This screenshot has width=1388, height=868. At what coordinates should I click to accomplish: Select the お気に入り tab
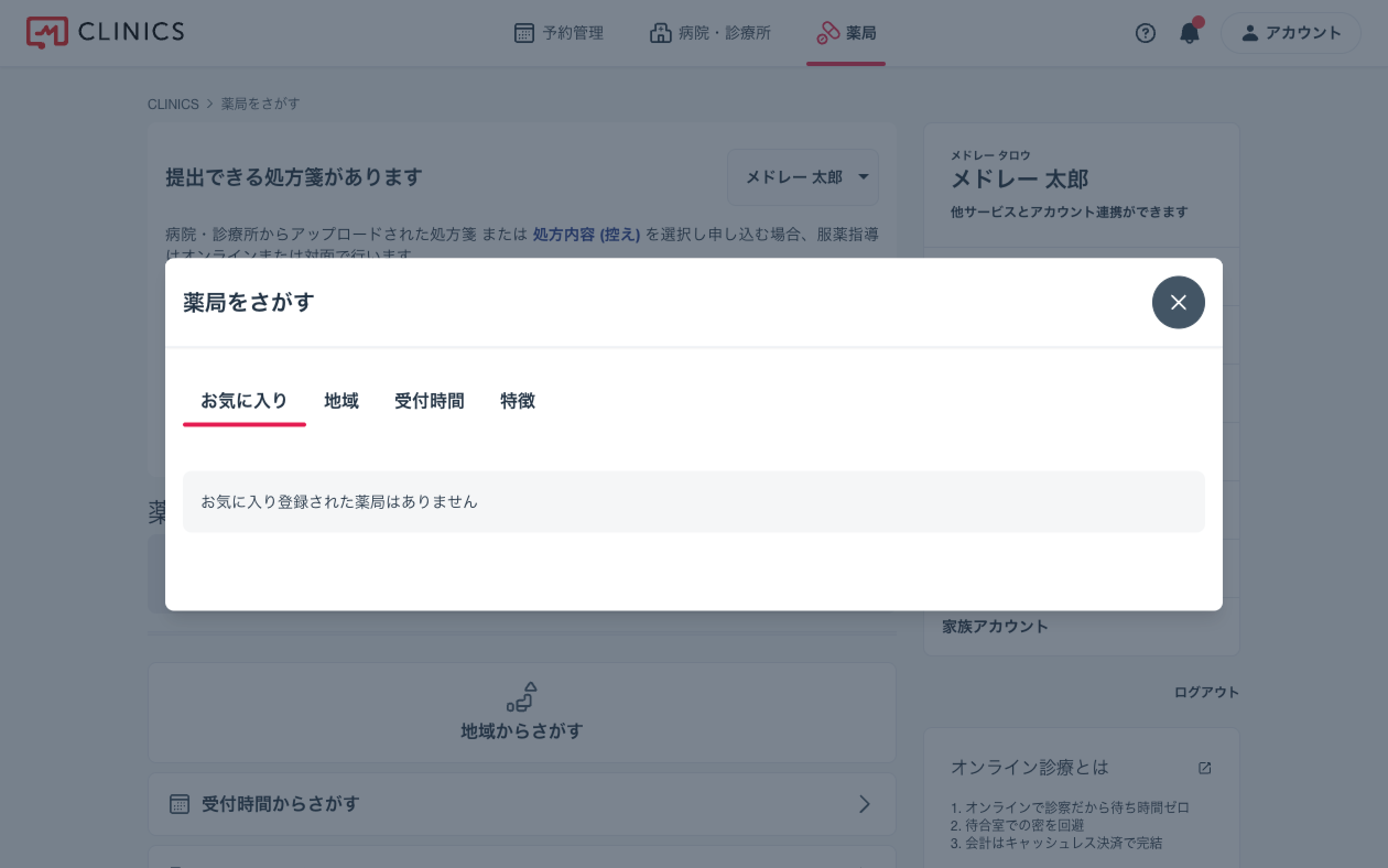coord(244,401)
